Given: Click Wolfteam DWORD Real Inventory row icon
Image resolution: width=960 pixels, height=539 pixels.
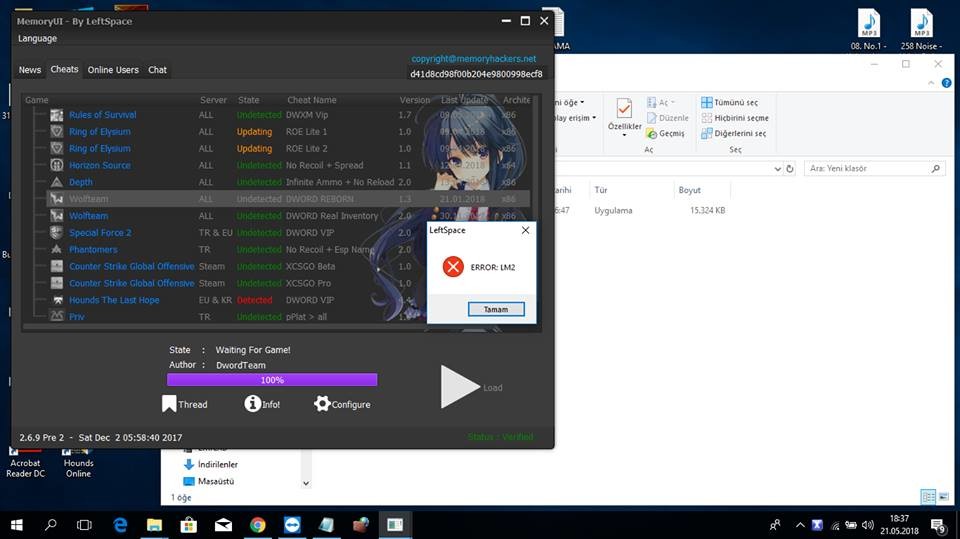Looking at the screenshot, I should tap(56, 216).
